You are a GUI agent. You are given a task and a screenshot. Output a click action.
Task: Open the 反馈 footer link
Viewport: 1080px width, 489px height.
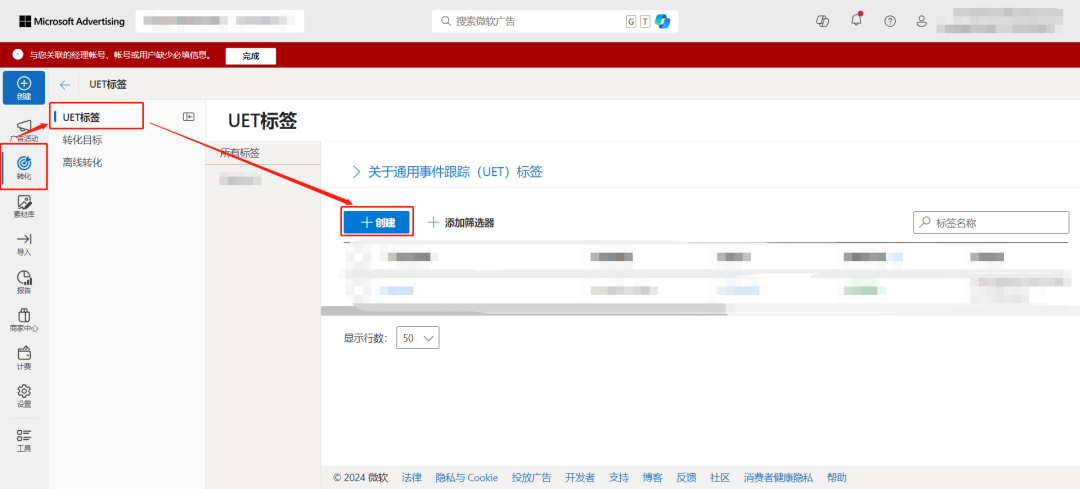pos(686,477)
